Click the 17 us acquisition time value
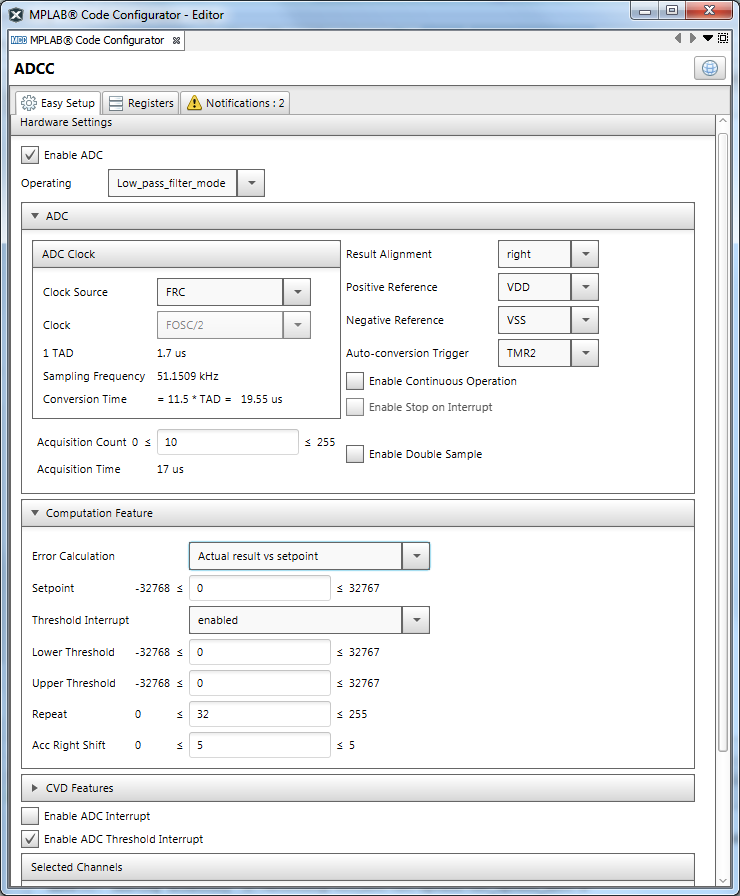The image size is (740, 896). coord(170,469)
